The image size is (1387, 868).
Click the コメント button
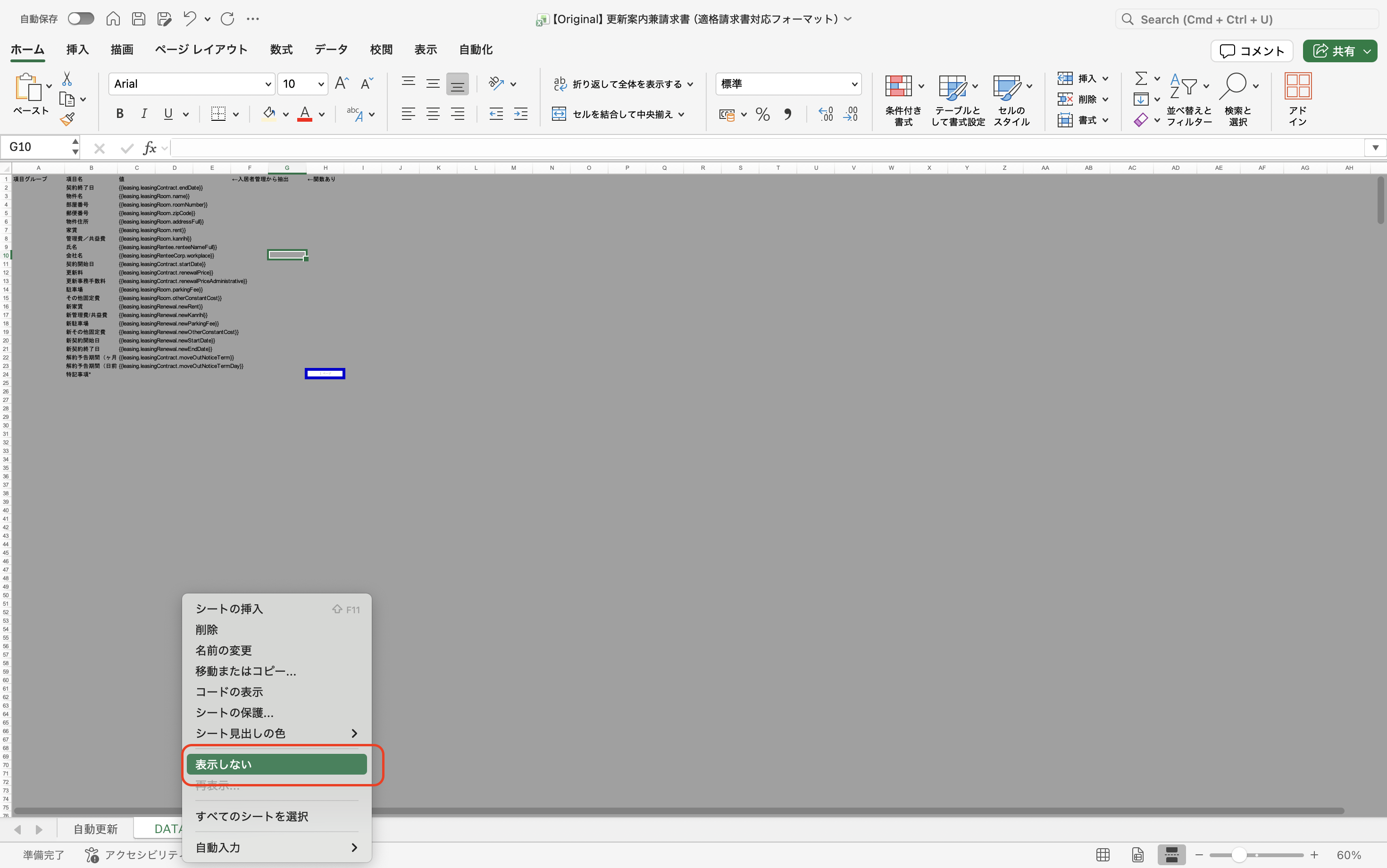(1252, 51)
